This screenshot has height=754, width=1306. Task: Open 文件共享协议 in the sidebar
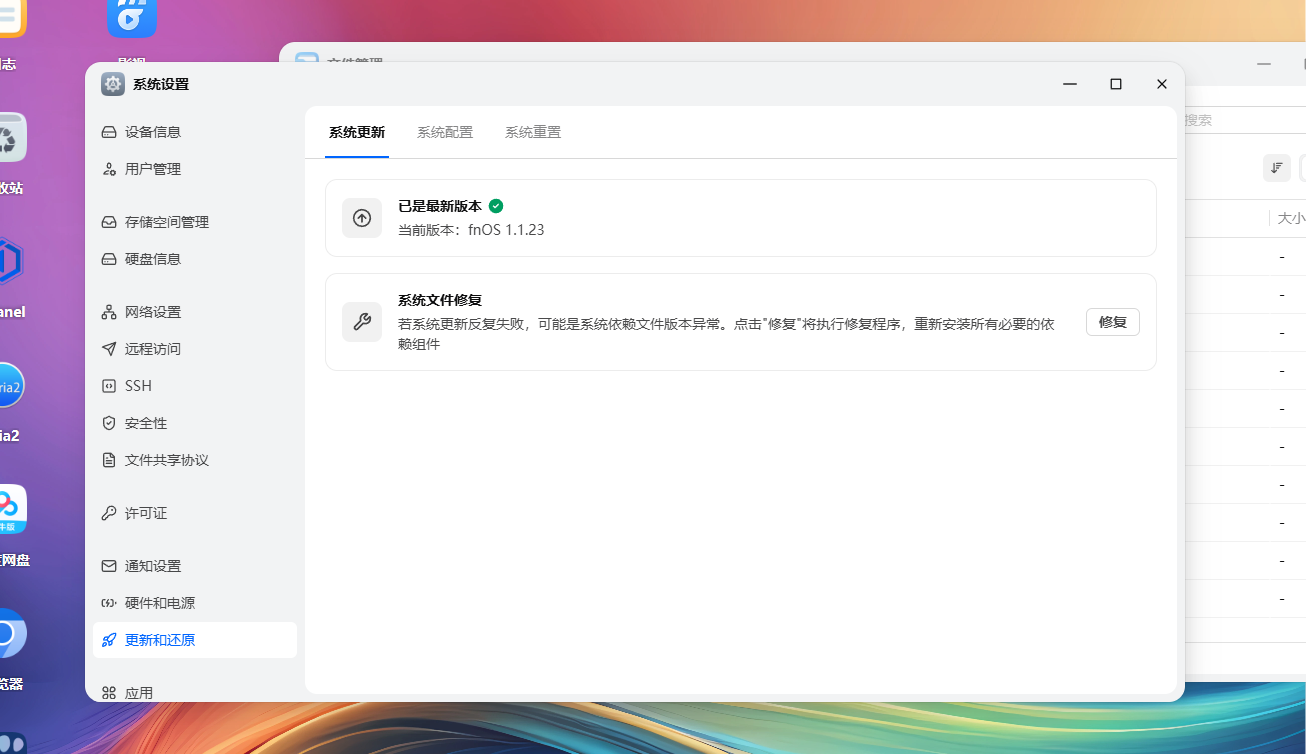[195, 460]
